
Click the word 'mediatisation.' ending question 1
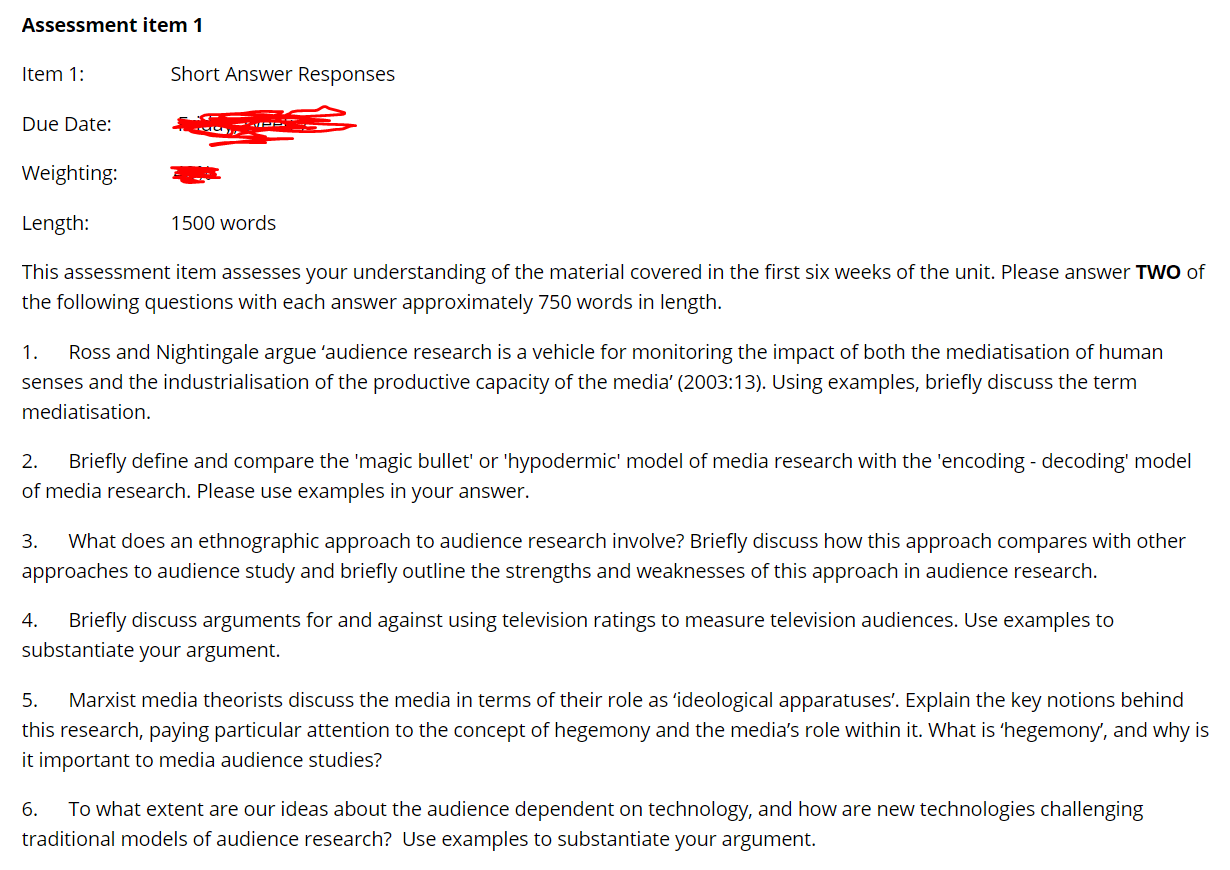coord(86,412)
